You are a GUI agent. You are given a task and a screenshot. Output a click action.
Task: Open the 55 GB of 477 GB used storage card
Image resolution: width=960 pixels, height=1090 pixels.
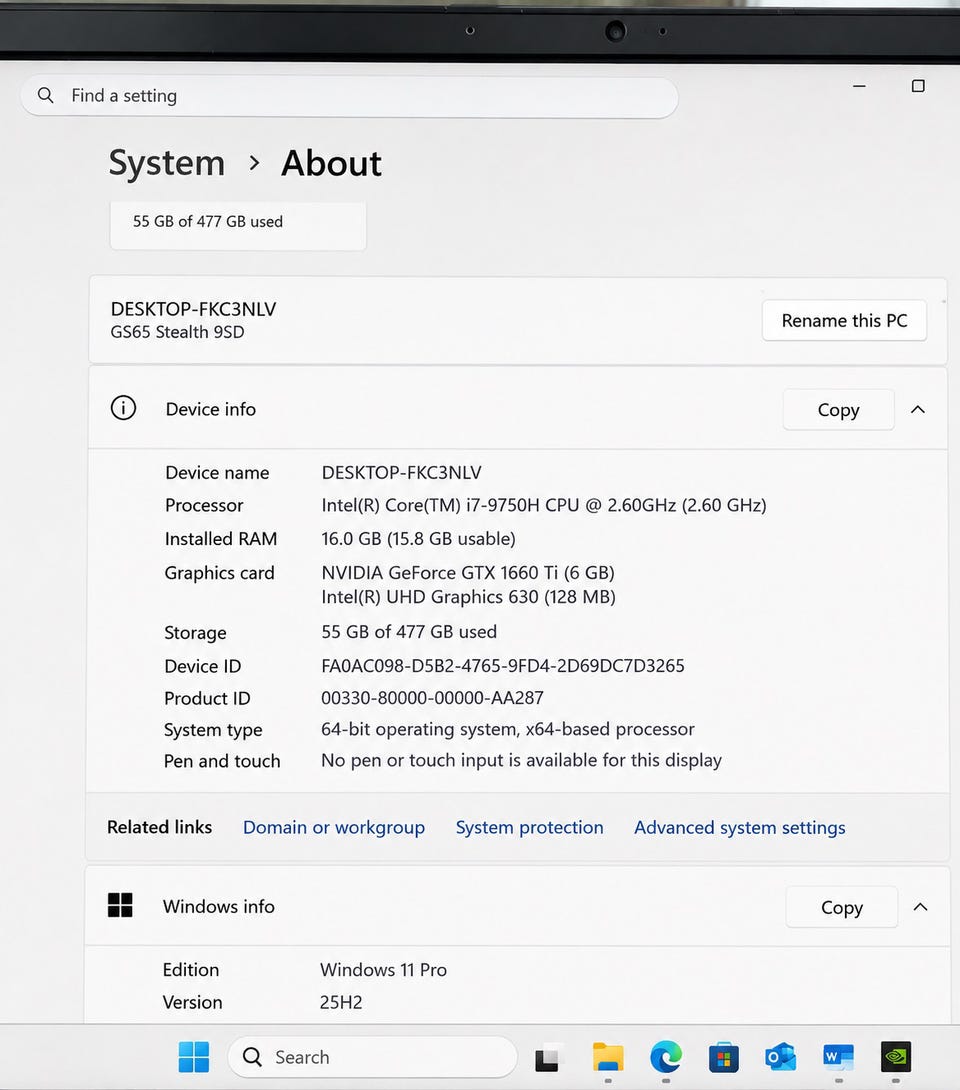pos(238,225)
